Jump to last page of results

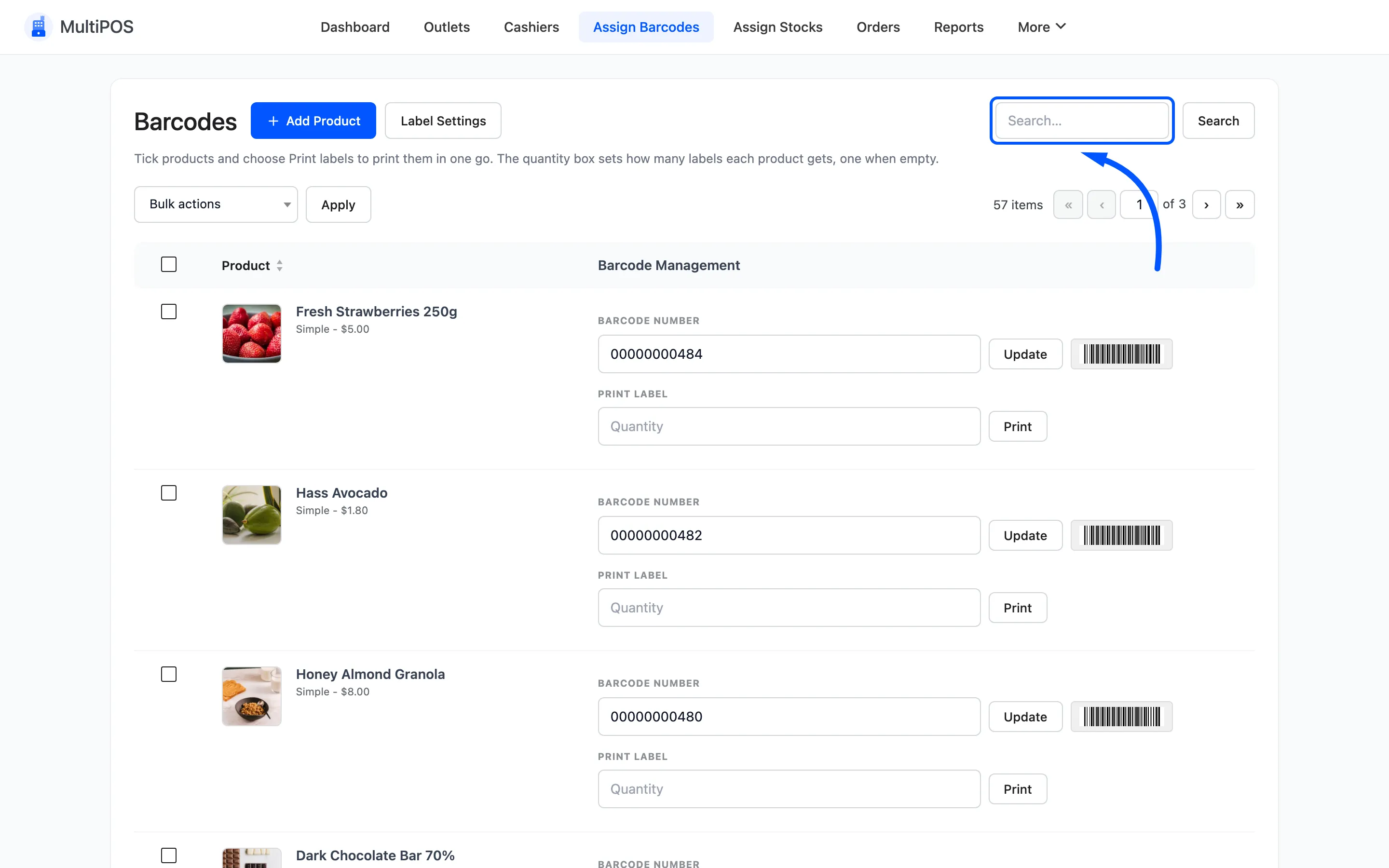1239,205
